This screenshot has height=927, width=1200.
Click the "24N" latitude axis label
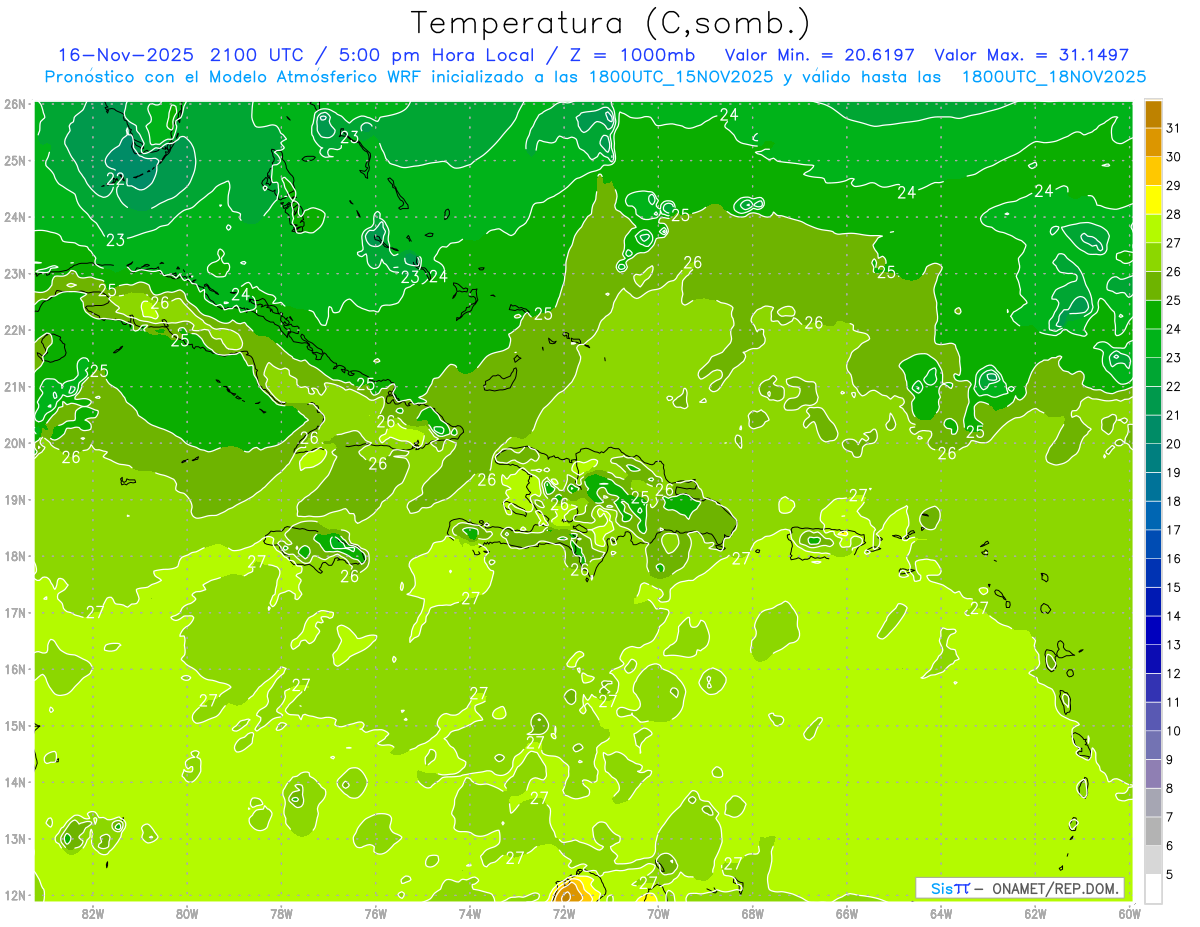pos(15,217)
